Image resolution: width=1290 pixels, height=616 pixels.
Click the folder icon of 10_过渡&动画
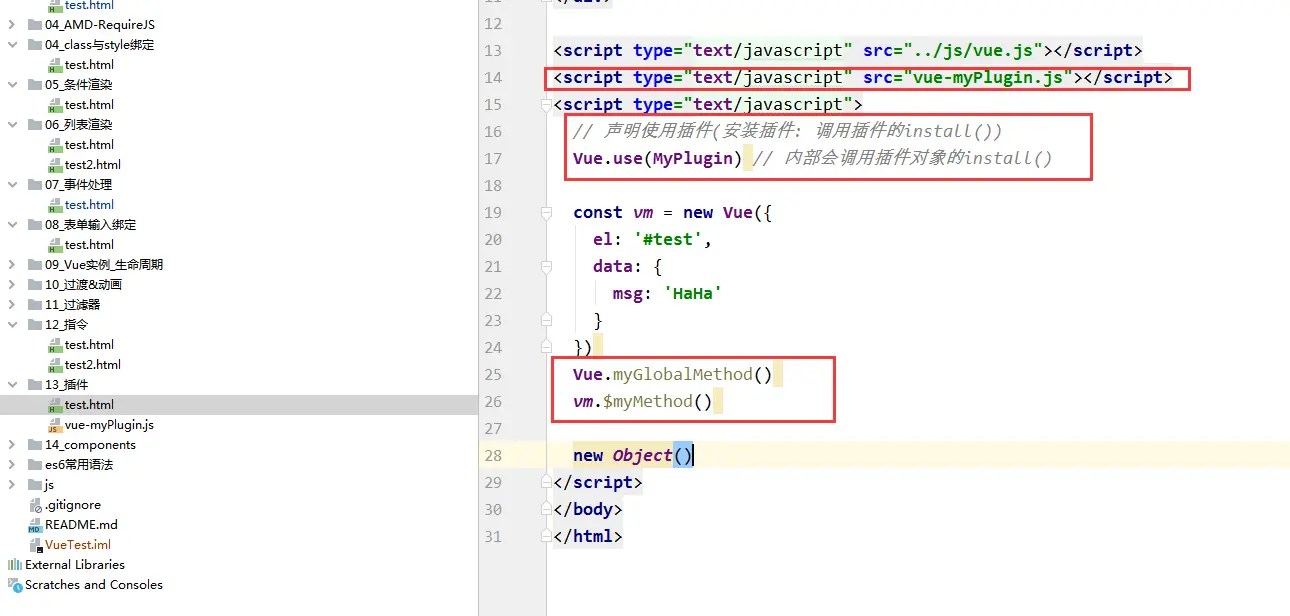click(x=35, y=285)
